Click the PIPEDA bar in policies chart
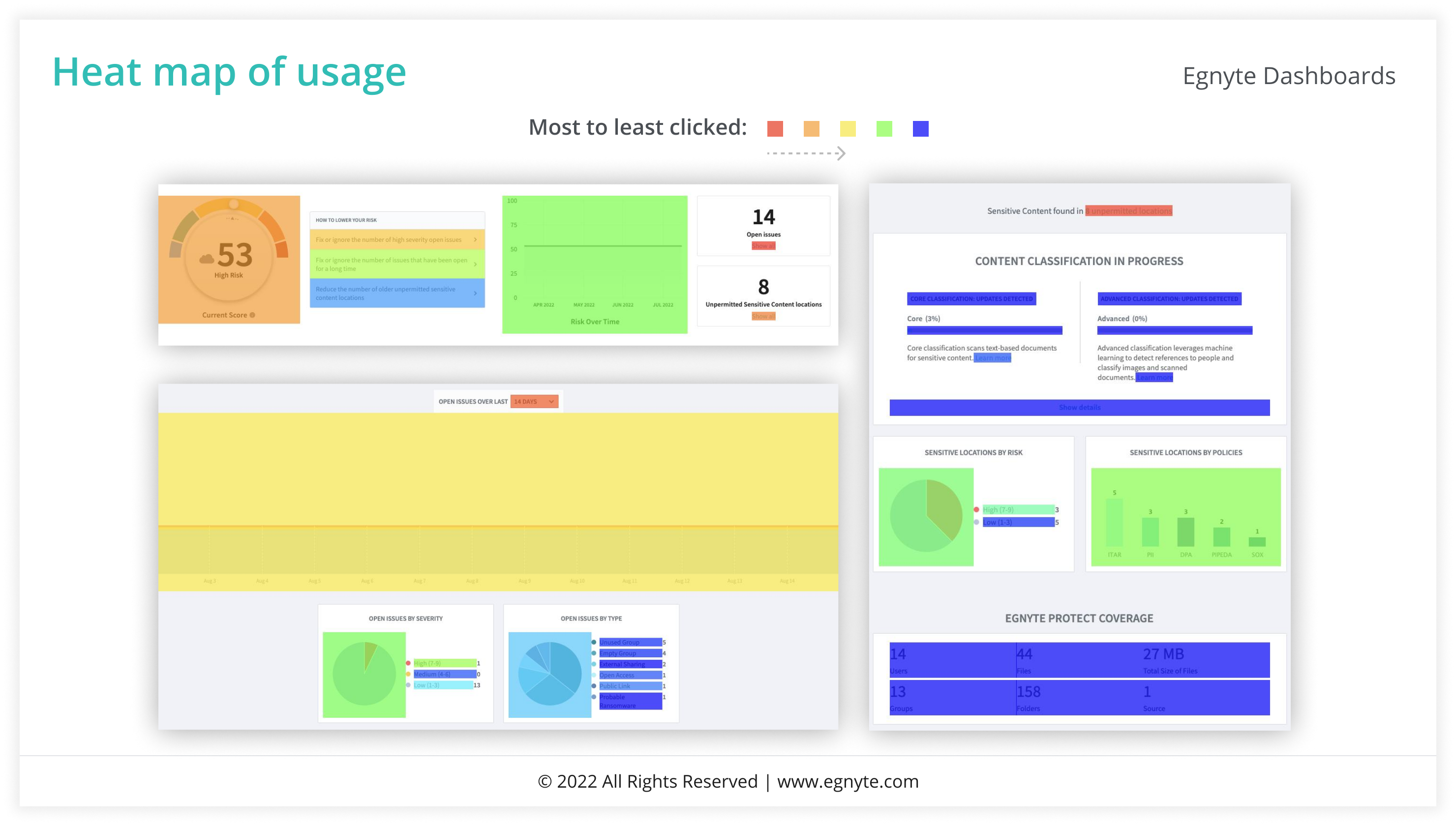Screen dimensions: 1456x826 pos(1221,537)
